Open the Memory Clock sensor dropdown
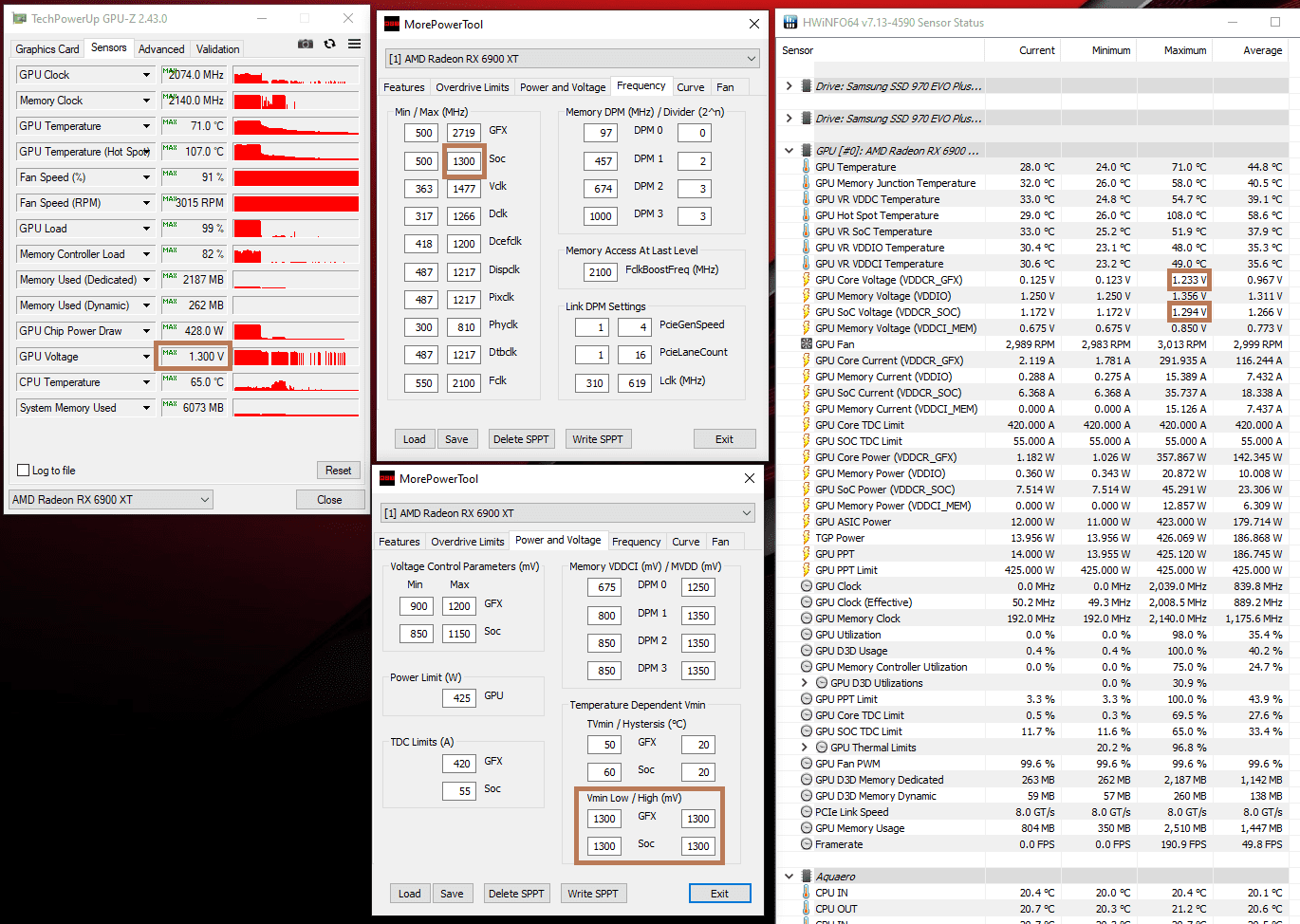The image size is (1300, 924). tap(146, 101)
